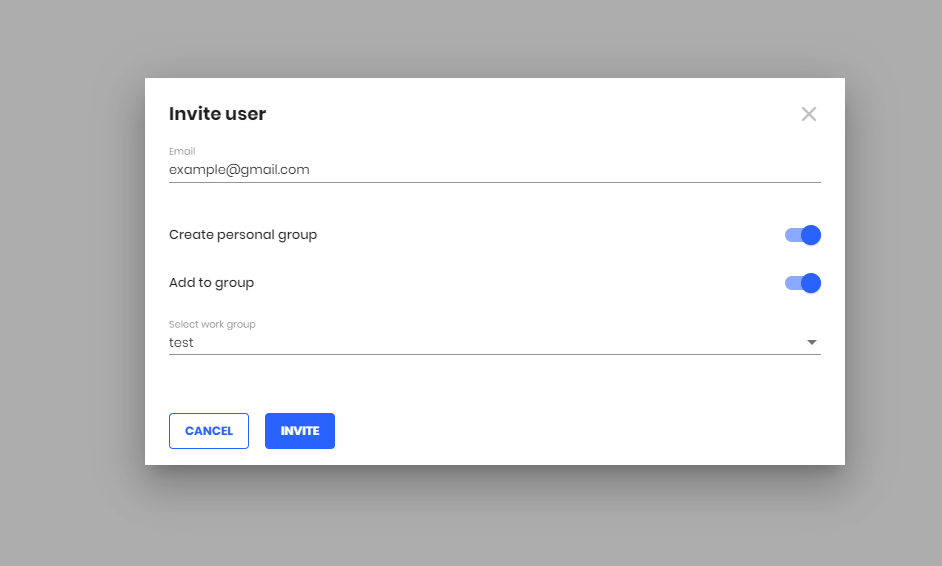The image size is (942, 566).
Task: Disable the Add to group toggle
Action: point(803,283)
